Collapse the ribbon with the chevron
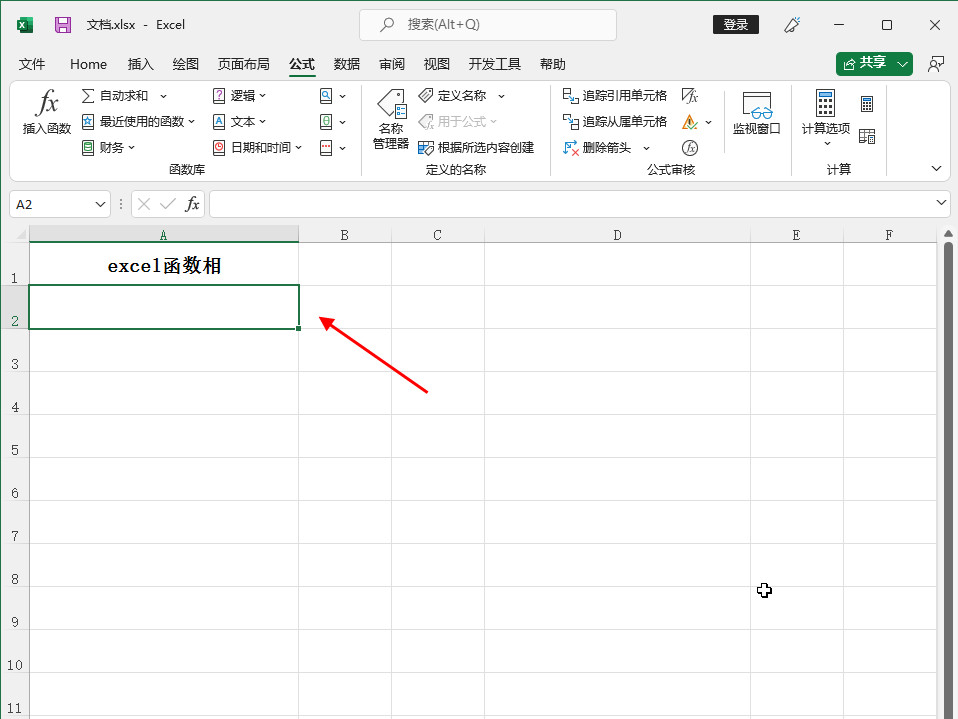The width and height of the screenshot is (958, 719). tap(936, 169)
